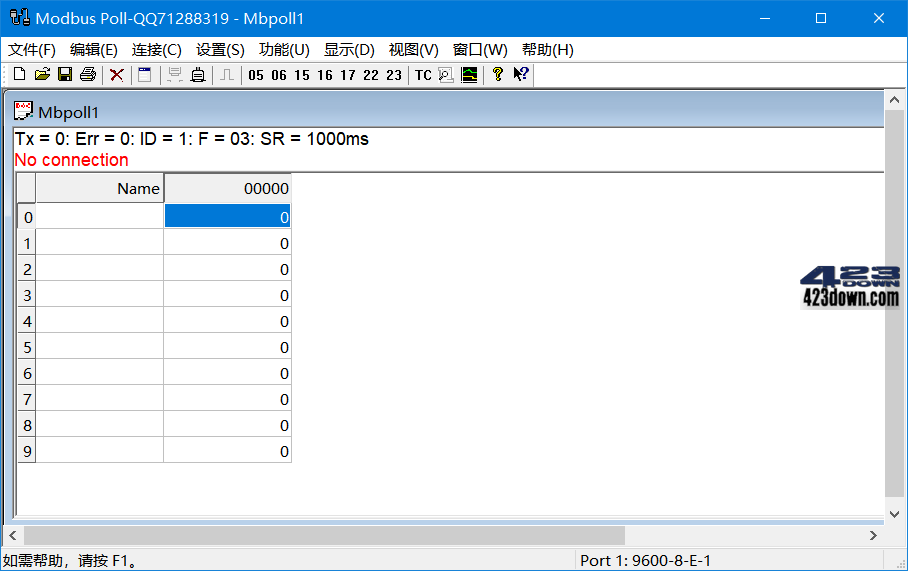Open the 编辑(E) menu
The width and height of the screenshot is (908, 571).
pyautogui.click(x=94, y=50)
